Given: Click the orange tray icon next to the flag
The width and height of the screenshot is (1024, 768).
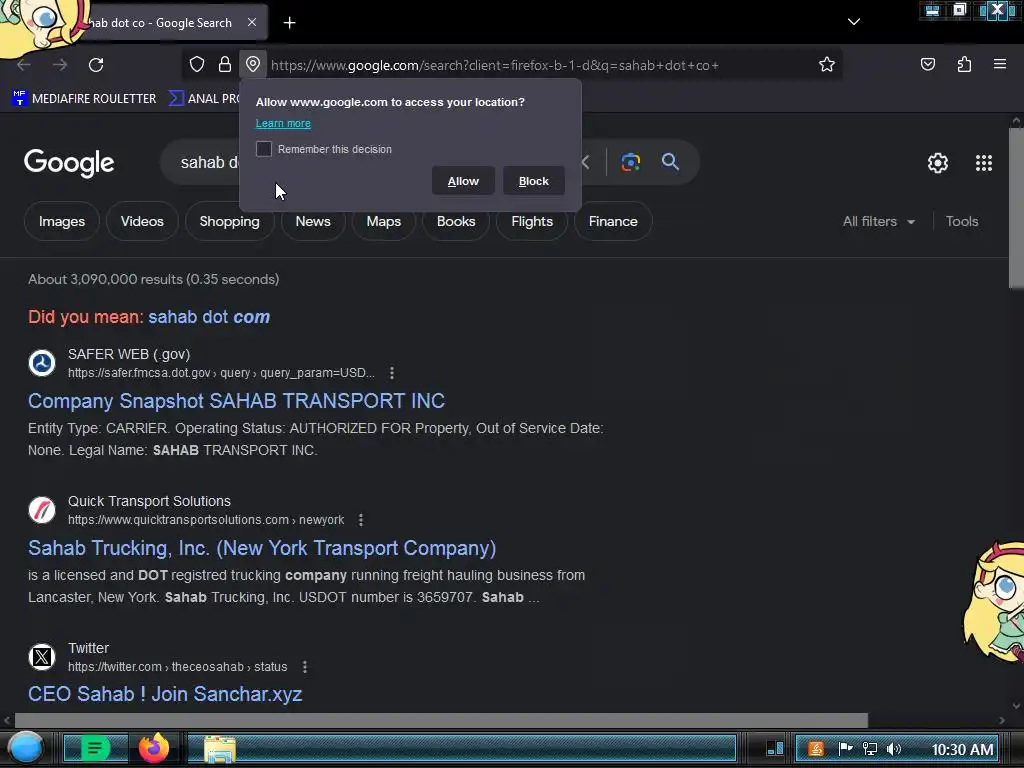Looking at the screenshot, I should pos(816,749).
